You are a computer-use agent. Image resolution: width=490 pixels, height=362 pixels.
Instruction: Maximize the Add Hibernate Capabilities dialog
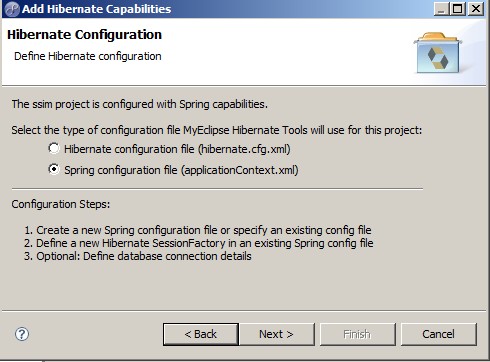click(x=458, y=9)
